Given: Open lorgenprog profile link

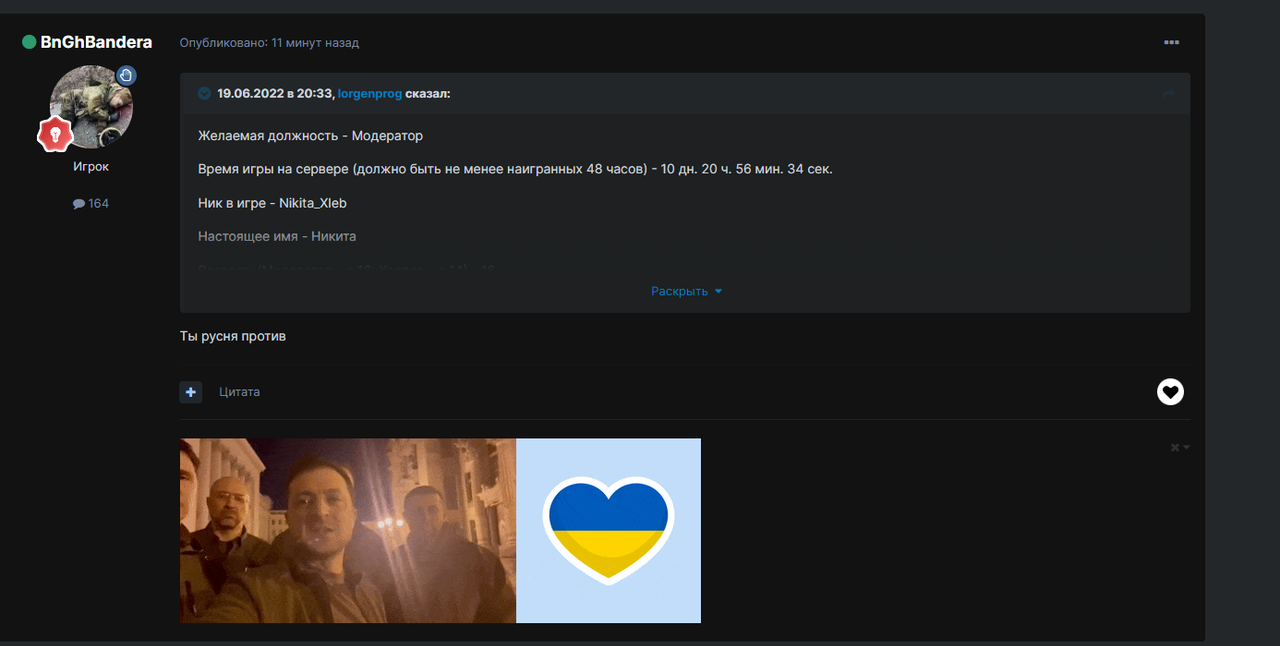Looking at the screenshot, I should pos(370,93).
